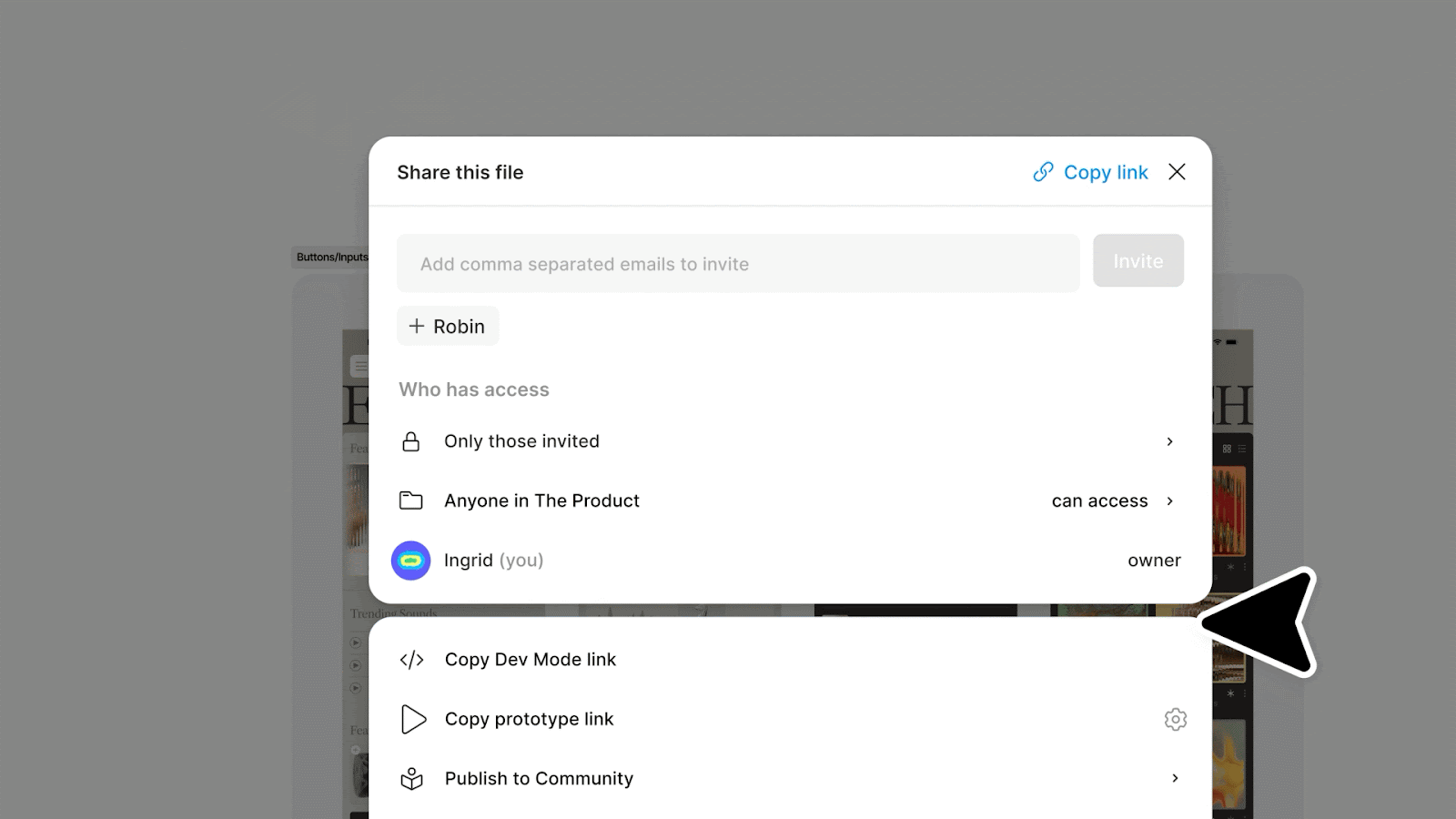Add Robin as a collaborator
1456x819 pixels.
(447, 326)
